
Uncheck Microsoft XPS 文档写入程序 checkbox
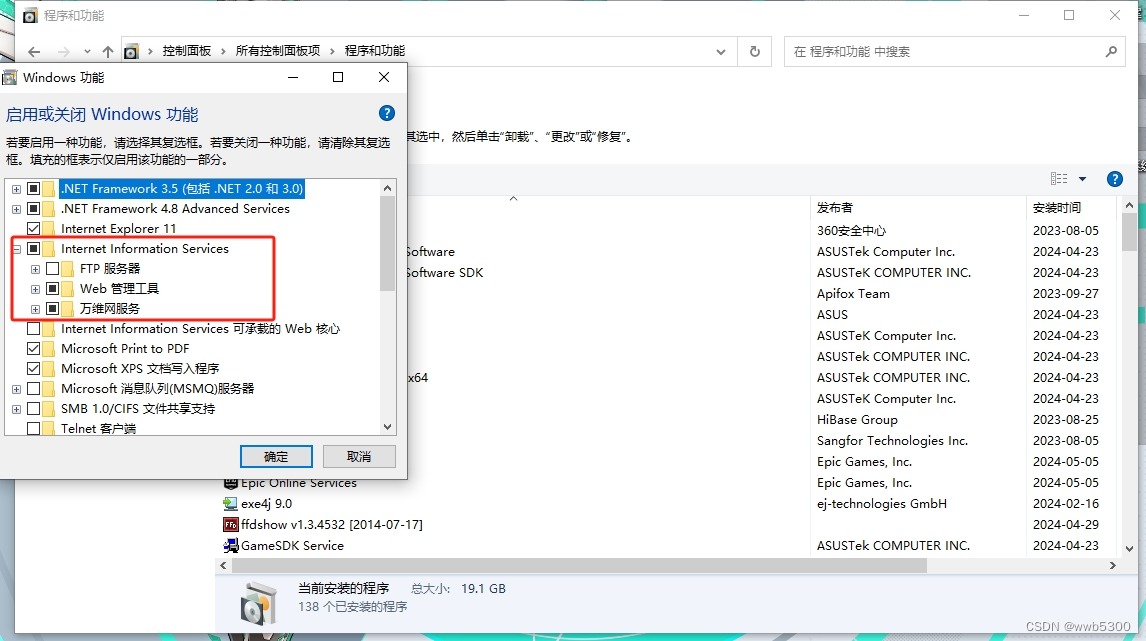[34, 368]
